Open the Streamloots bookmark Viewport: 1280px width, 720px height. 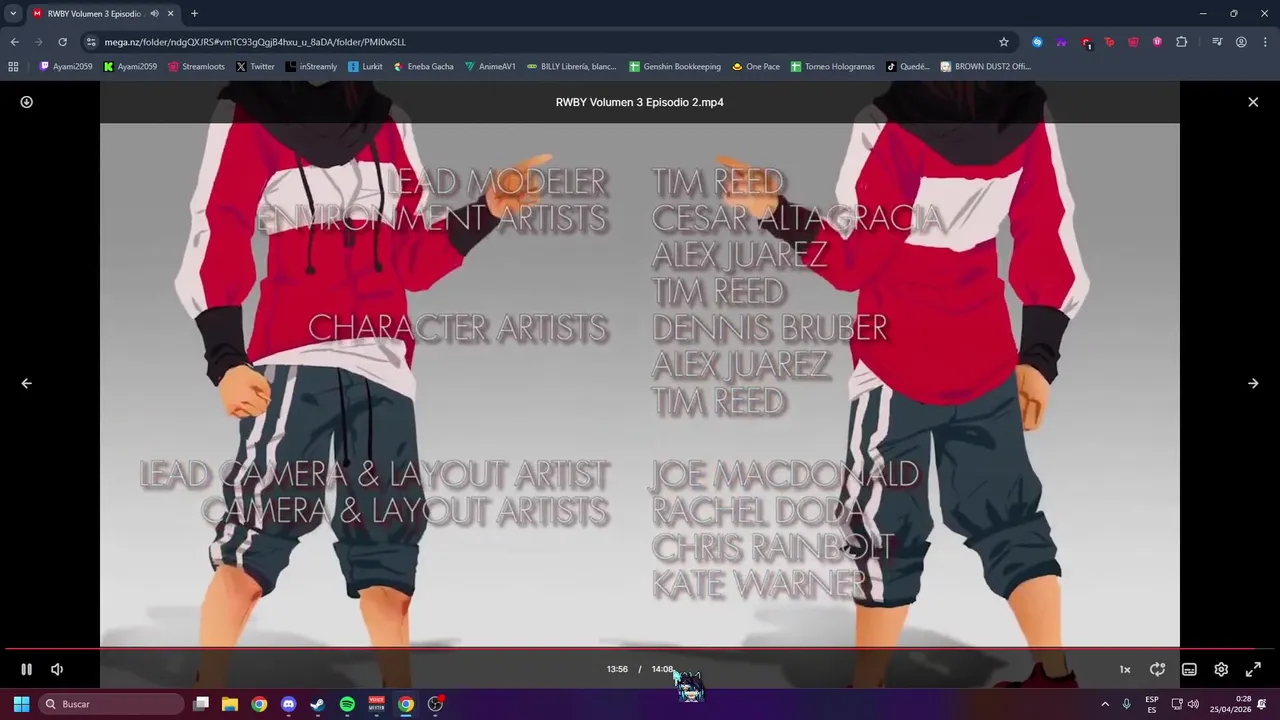(x=196, y=67)
